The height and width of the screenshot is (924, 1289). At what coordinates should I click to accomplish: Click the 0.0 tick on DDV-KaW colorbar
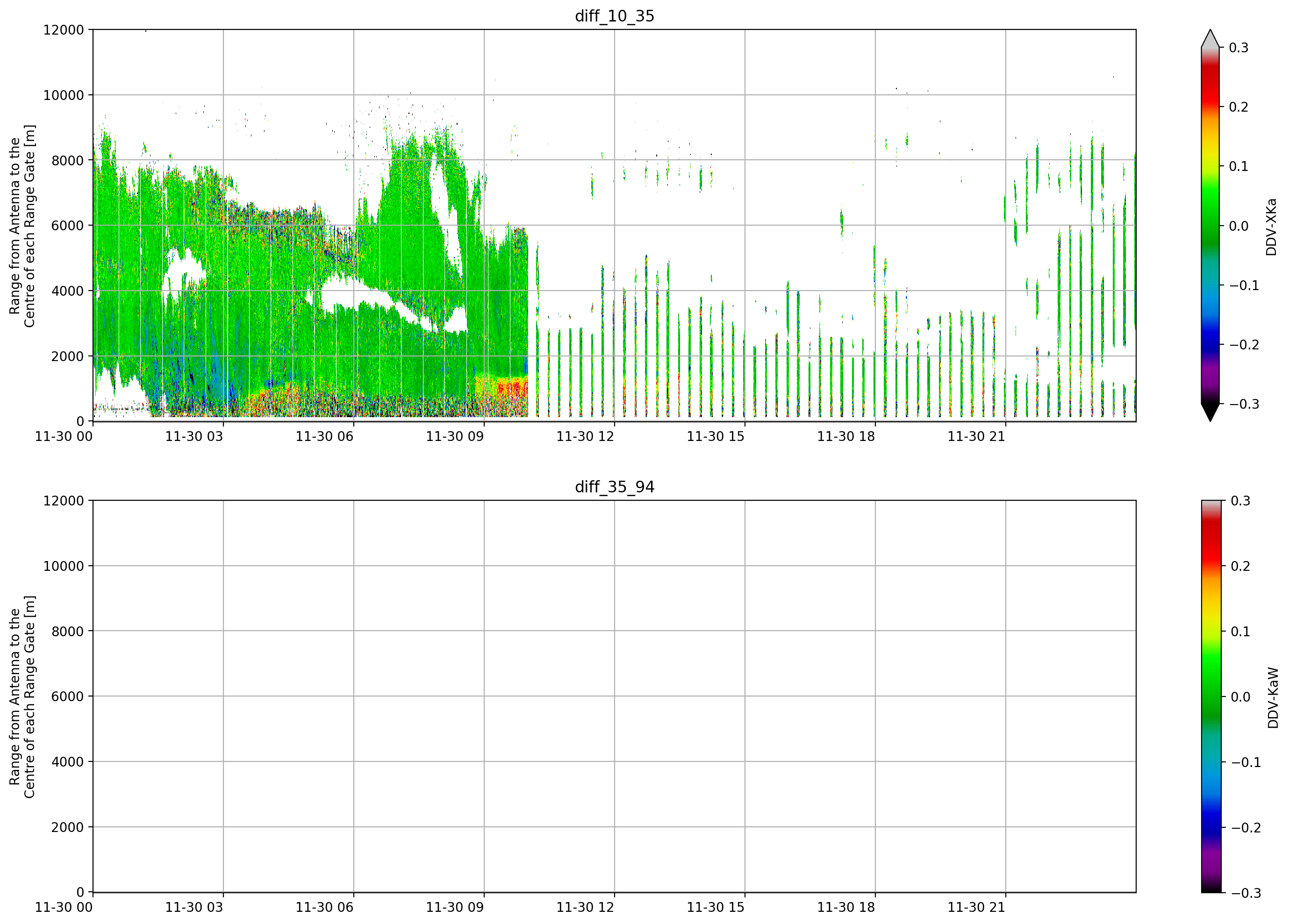coord(1241,696)
